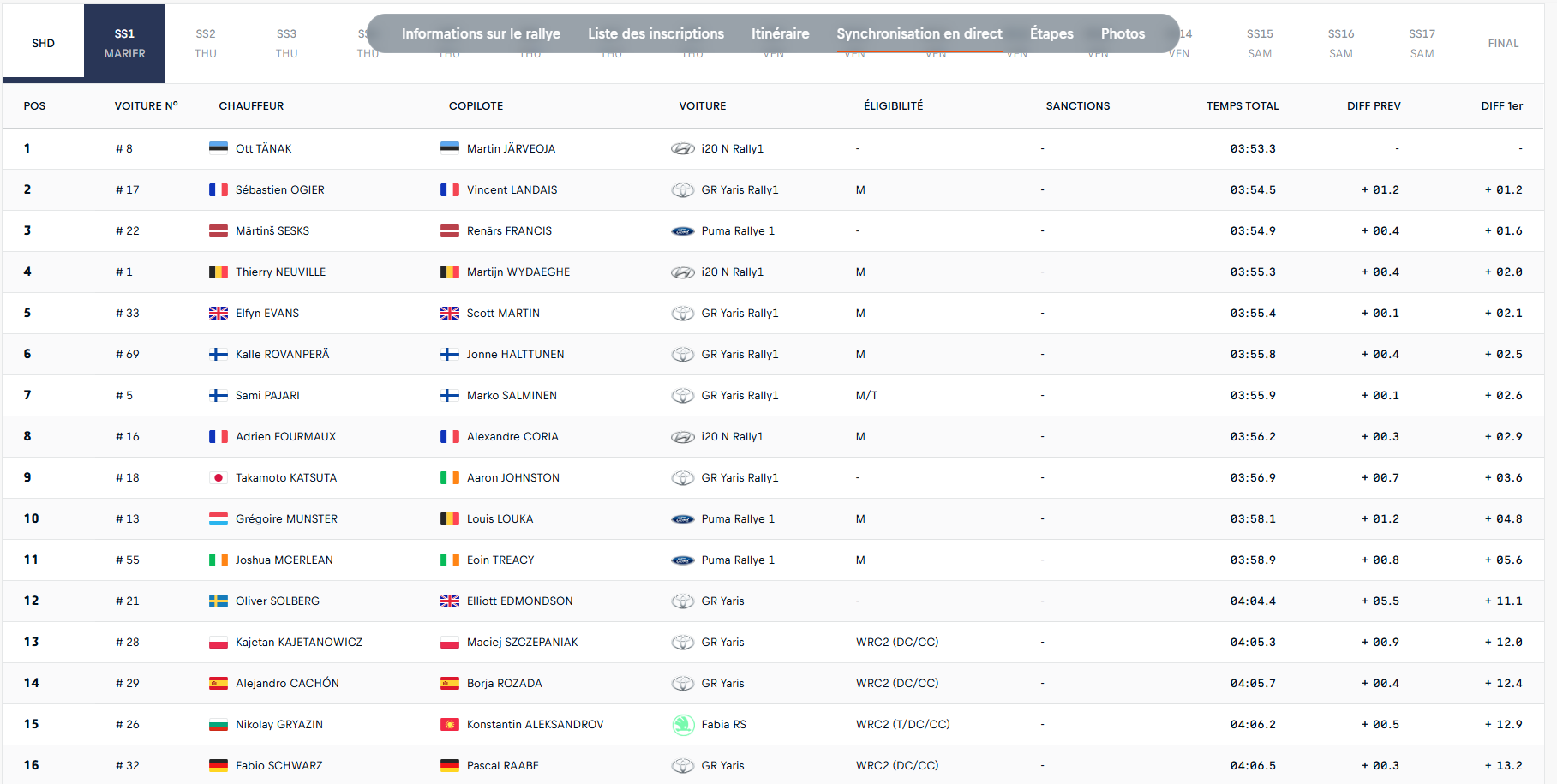1557x784 pixels.
Task: Click the Irish flag beside Aaron JOHNSTON
Action: pos(450,477)
